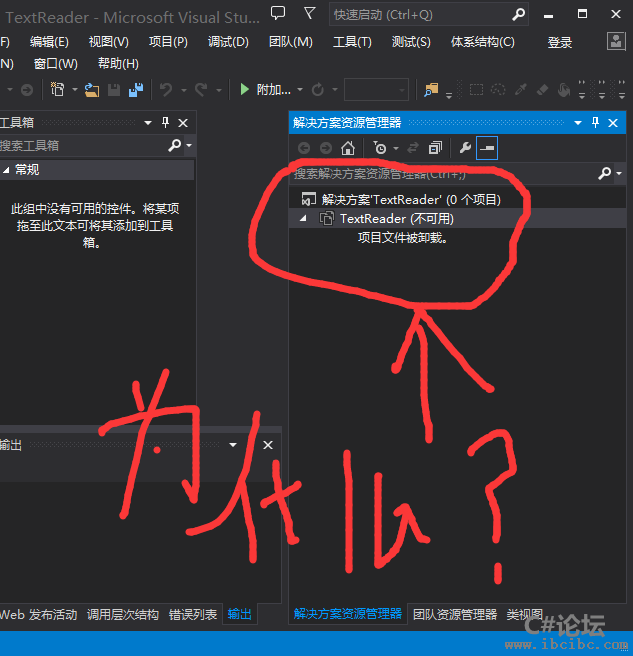
Task: Switch to the 调用层次结构 tab
Action: (x=123, y=614)
